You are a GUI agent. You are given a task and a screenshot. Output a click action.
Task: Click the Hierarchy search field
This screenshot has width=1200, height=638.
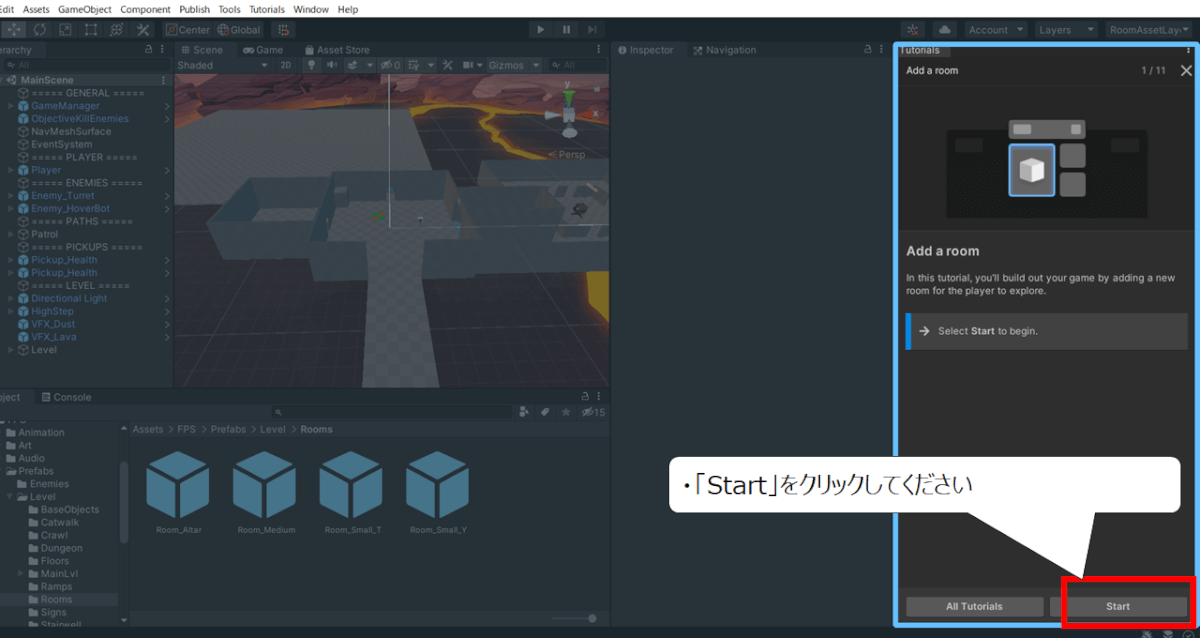tap(87, 65)
